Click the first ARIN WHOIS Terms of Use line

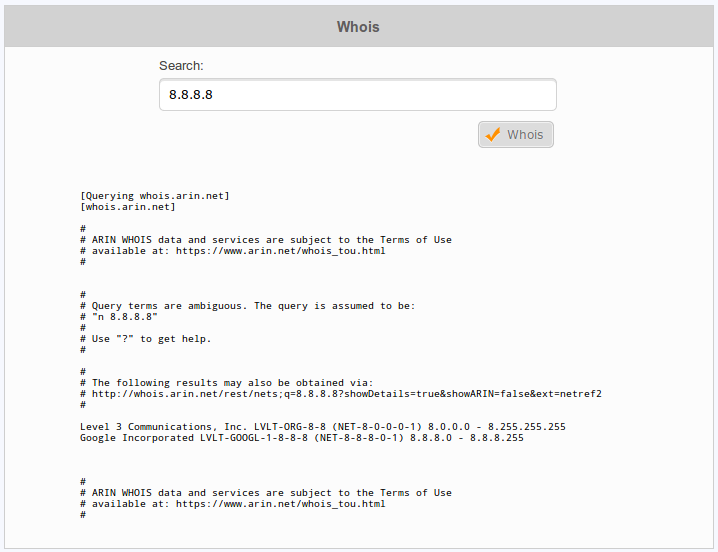(x=266, y=240)
